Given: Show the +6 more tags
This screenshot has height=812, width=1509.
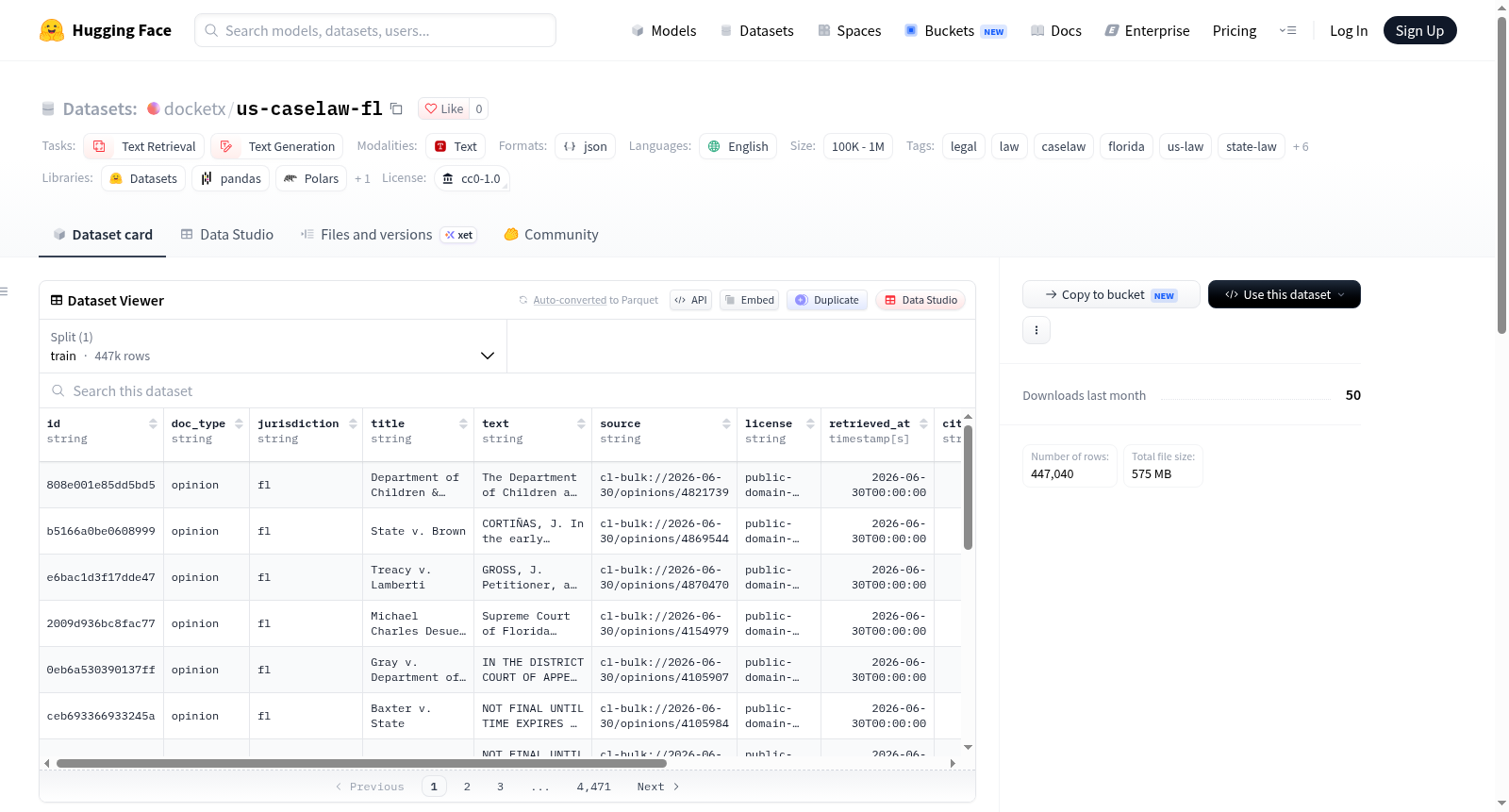Looking at the screenshot, I should coord(1301,147).
